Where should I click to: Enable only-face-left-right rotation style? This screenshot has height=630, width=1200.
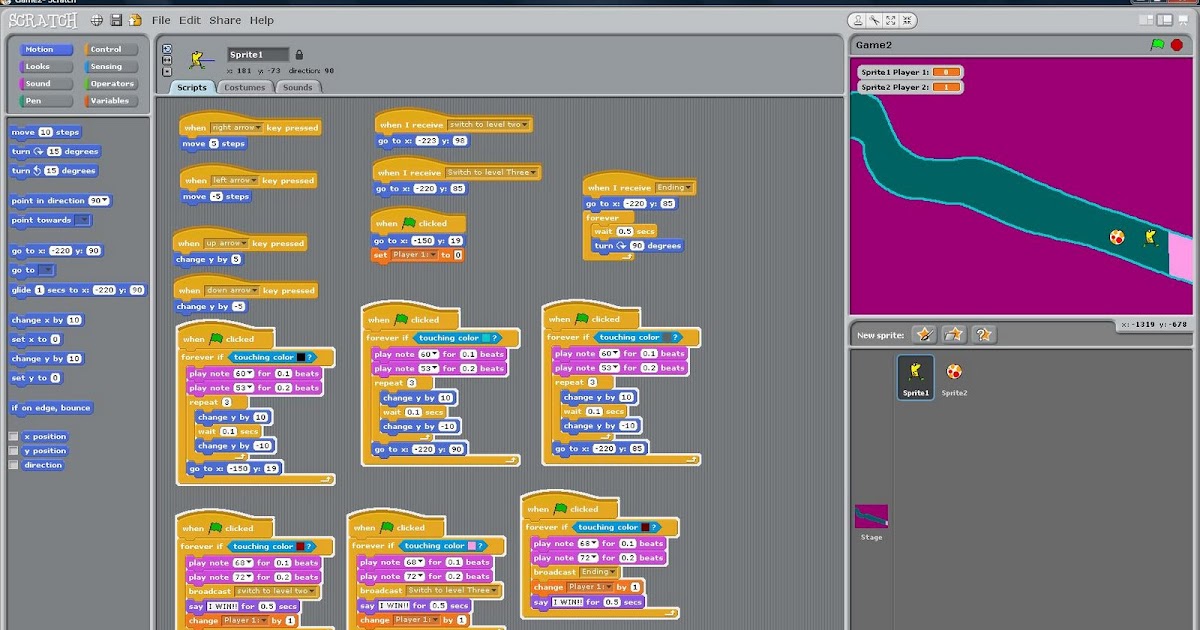tap(167, 59)
